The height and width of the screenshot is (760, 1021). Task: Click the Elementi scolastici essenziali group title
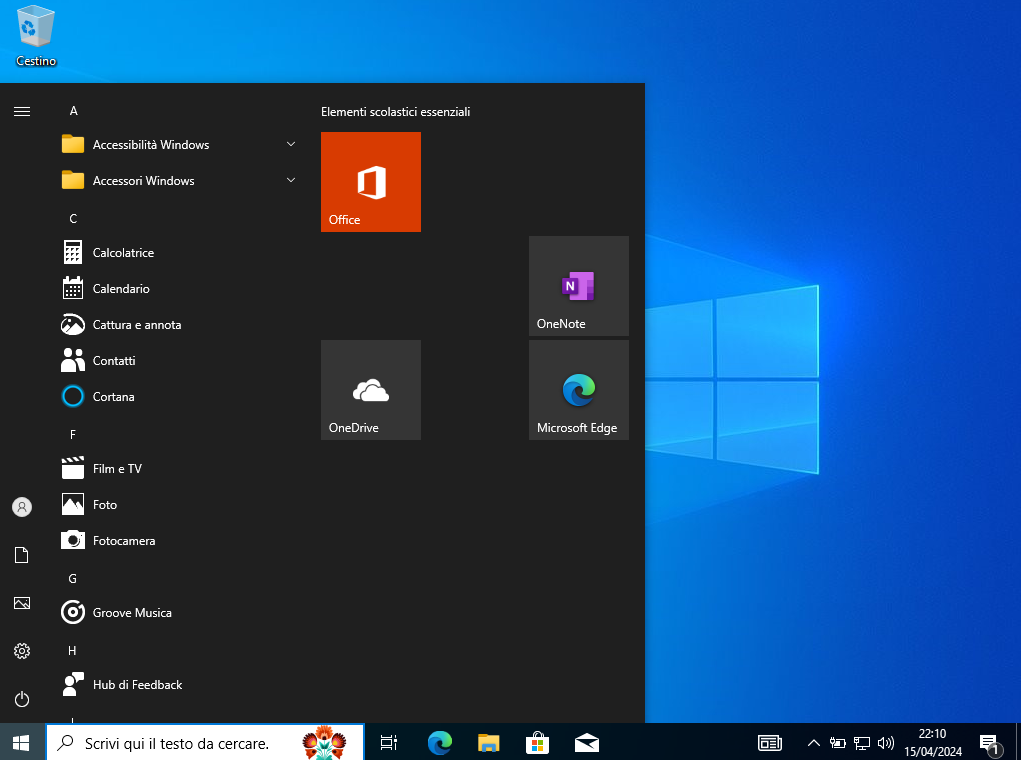[395, 112]
